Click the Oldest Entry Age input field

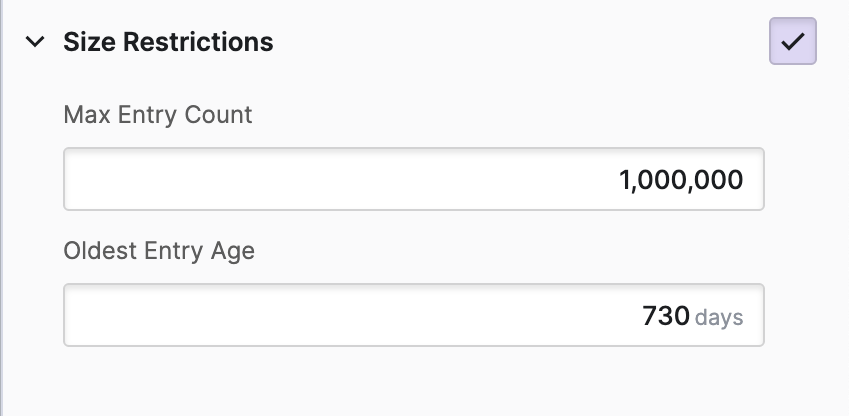[413, 316]
